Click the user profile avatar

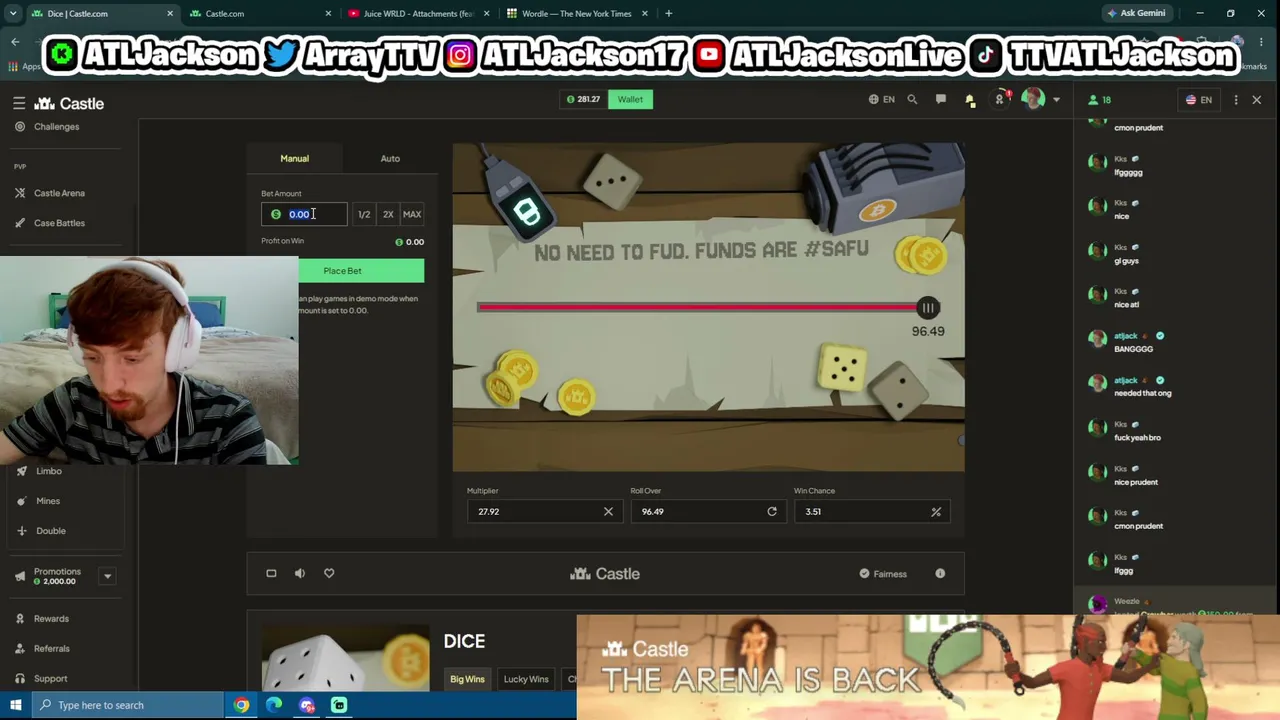point(1033,99)
